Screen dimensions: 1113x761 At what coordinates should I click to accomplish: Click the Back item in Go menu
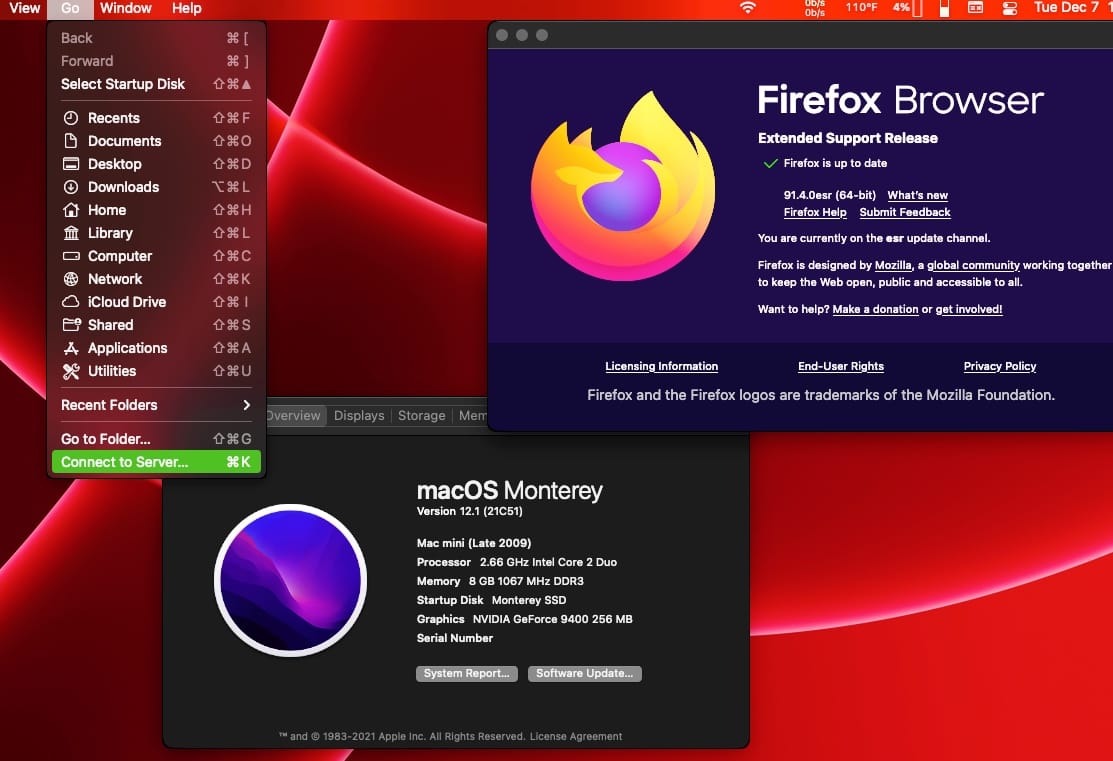[x=156, y=38]
